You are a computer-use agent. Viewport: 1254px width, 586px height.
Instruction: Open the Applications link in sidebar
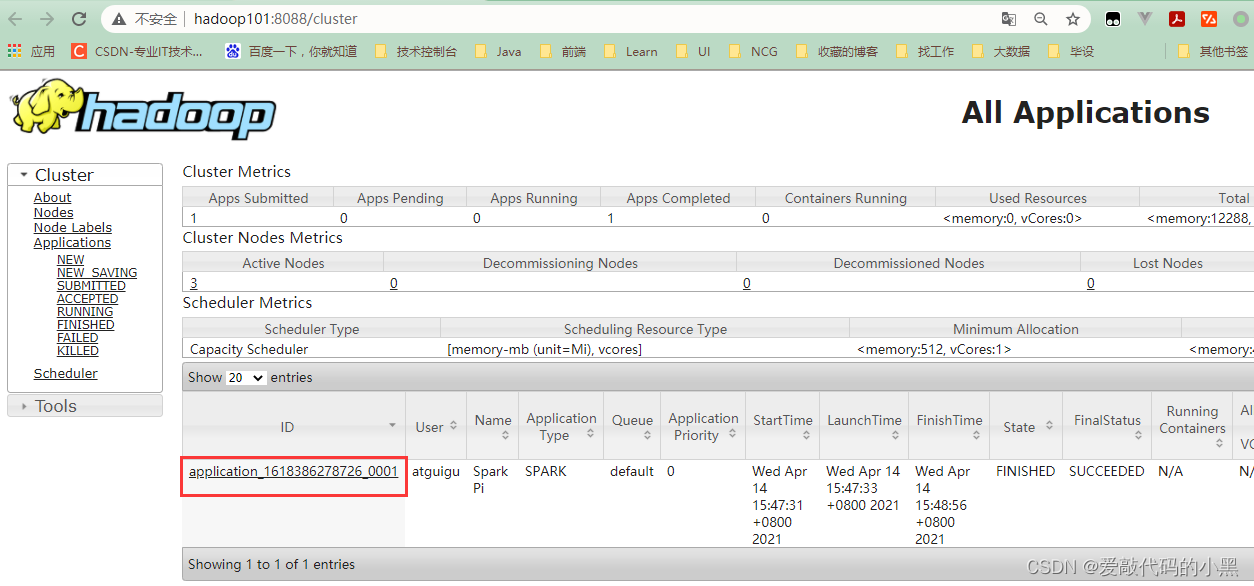tap(72, 243)
